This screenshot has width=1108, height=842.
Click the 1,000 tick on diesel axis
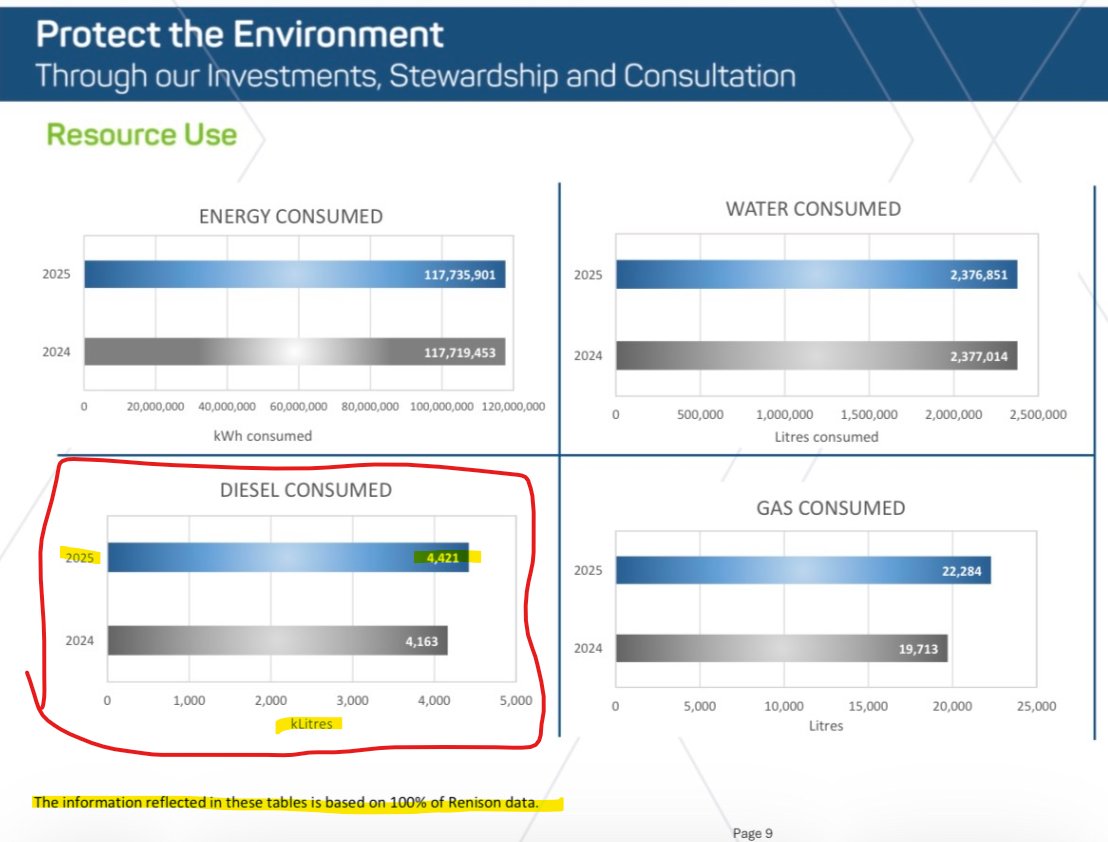pyautogui.click(x=189, y=701)
